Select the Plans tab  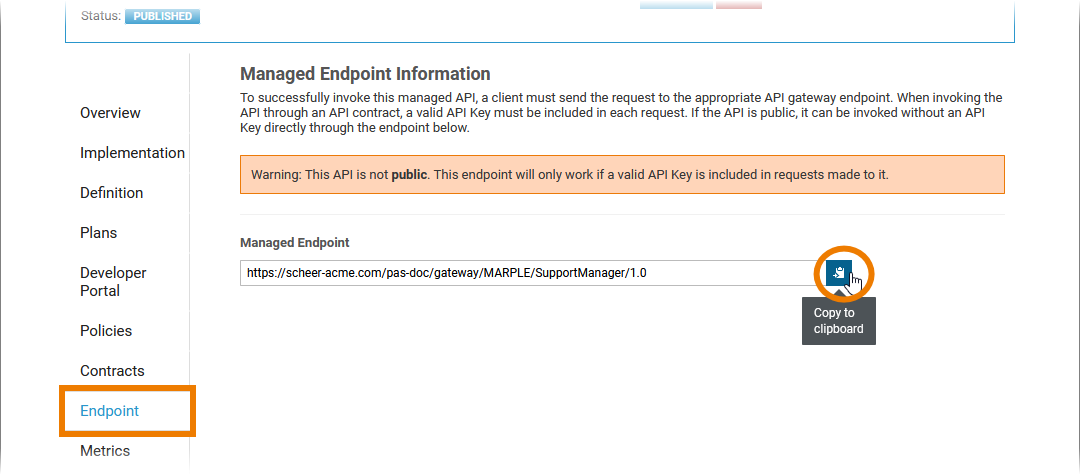[98, 233]
